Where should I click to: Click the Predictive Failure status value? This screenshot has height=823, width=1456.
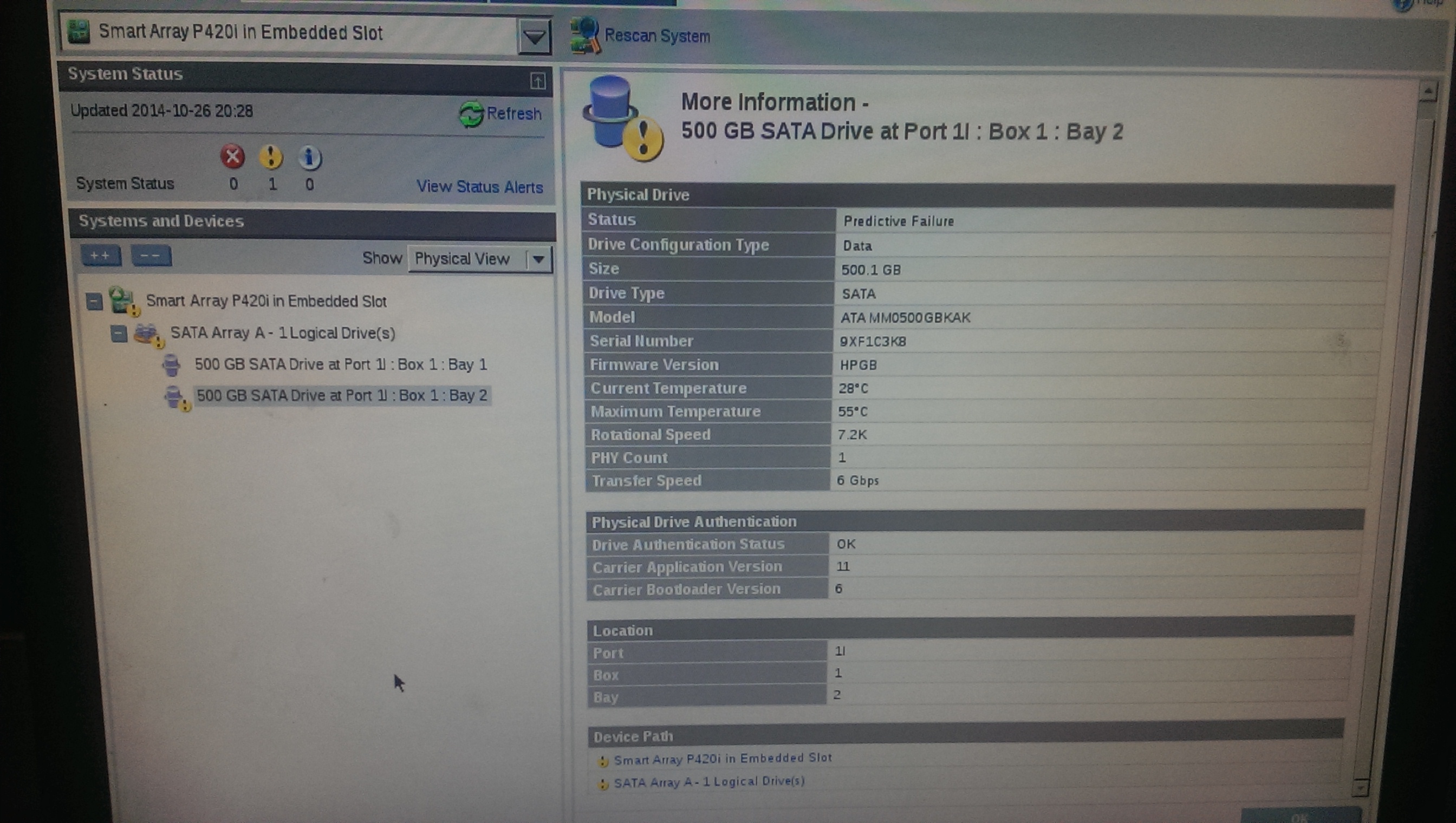point(899,221)
